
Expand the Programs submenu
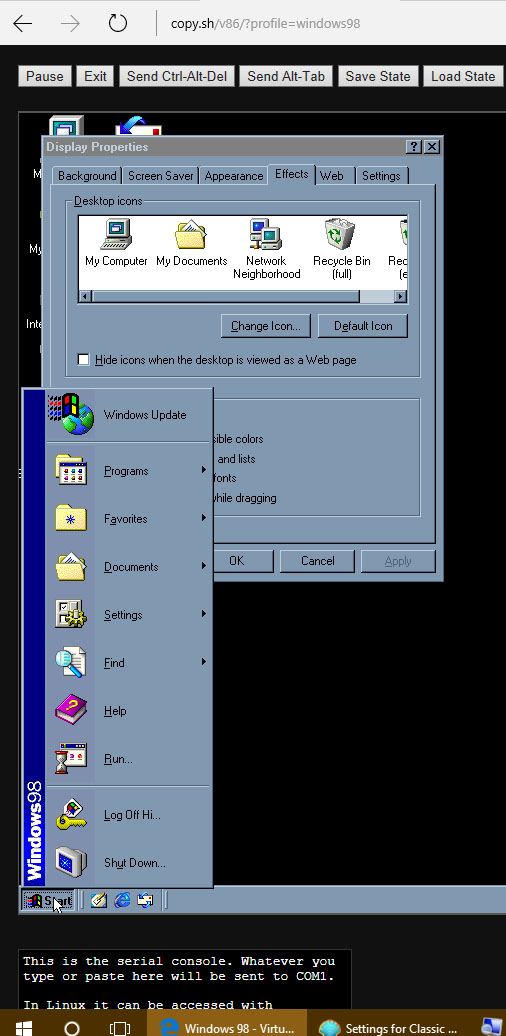[129, 471]
